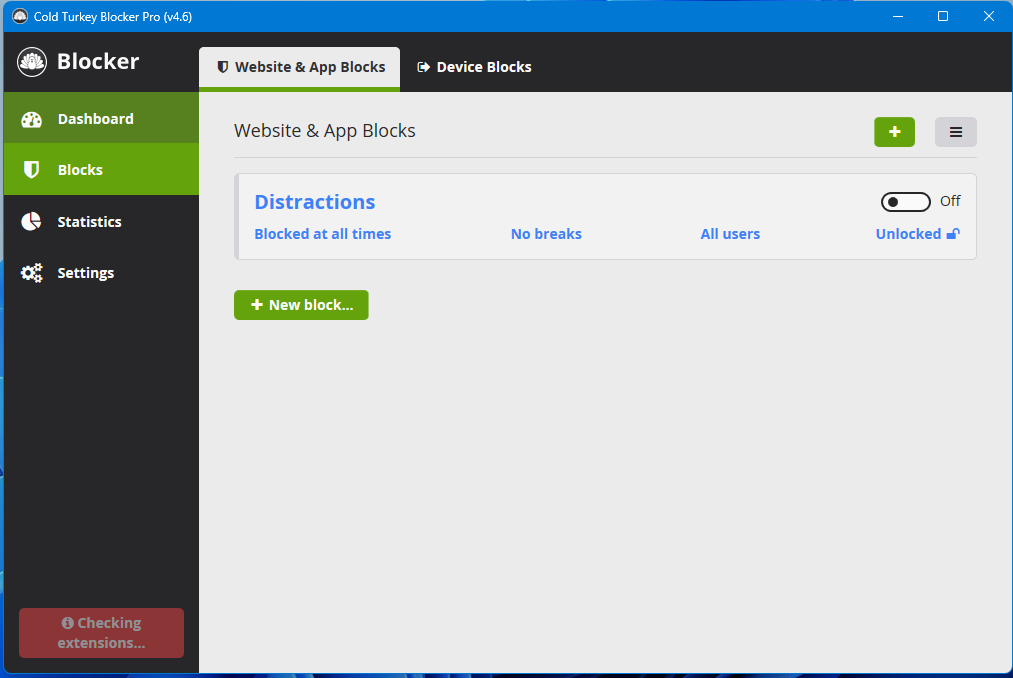Viewport: 1013px width, 678px height.
Task: Click the unlocked padlock icon
Action: pyautogui.click(x=953, y=234)
